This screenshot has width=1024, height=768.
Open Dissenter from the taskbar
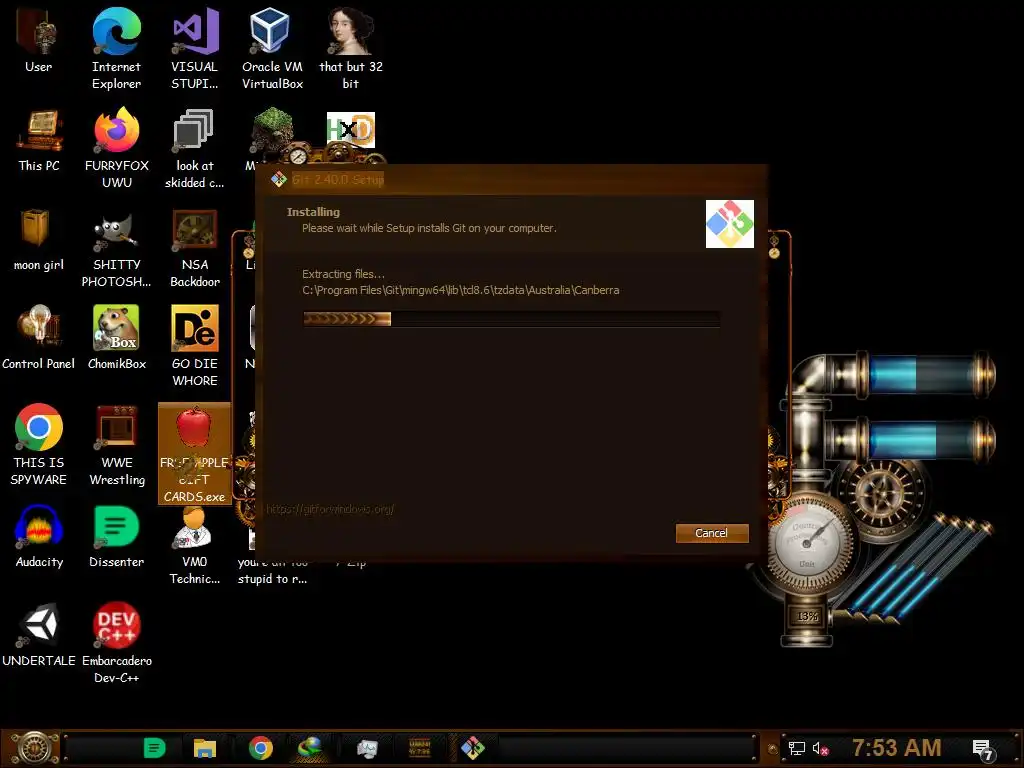tap(155, 748)
